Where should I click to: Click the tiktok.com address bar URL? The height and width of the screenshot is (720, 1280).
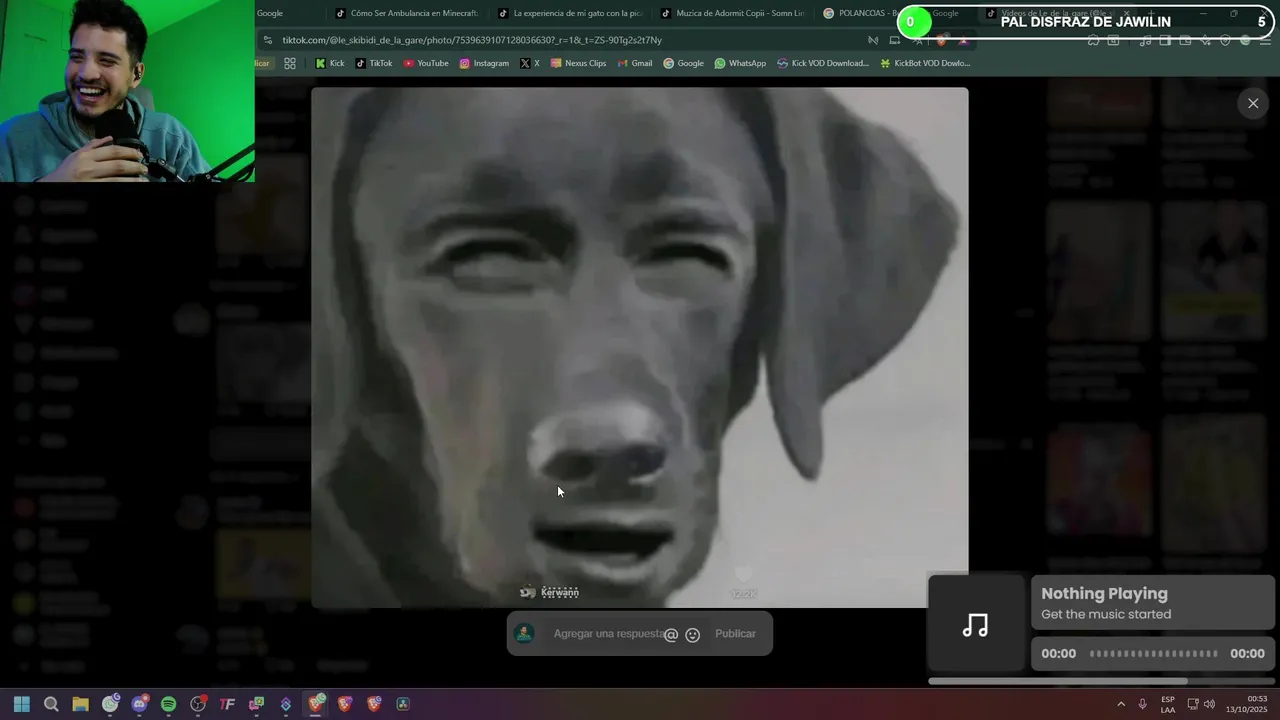pos(472,40)
